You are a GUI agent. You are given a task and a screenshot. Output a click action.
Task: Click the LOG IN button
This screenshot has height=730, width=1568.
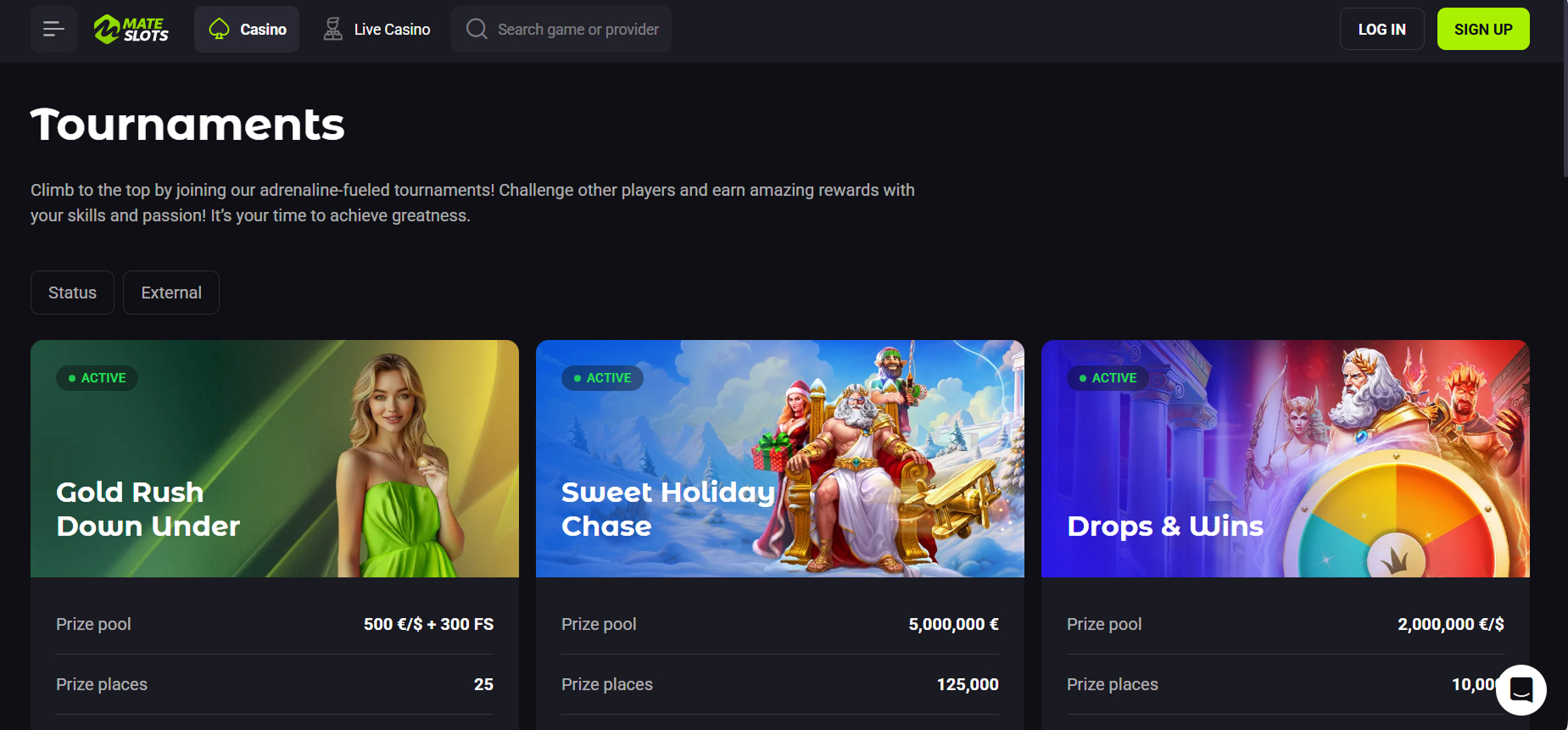coord(1381,29)
